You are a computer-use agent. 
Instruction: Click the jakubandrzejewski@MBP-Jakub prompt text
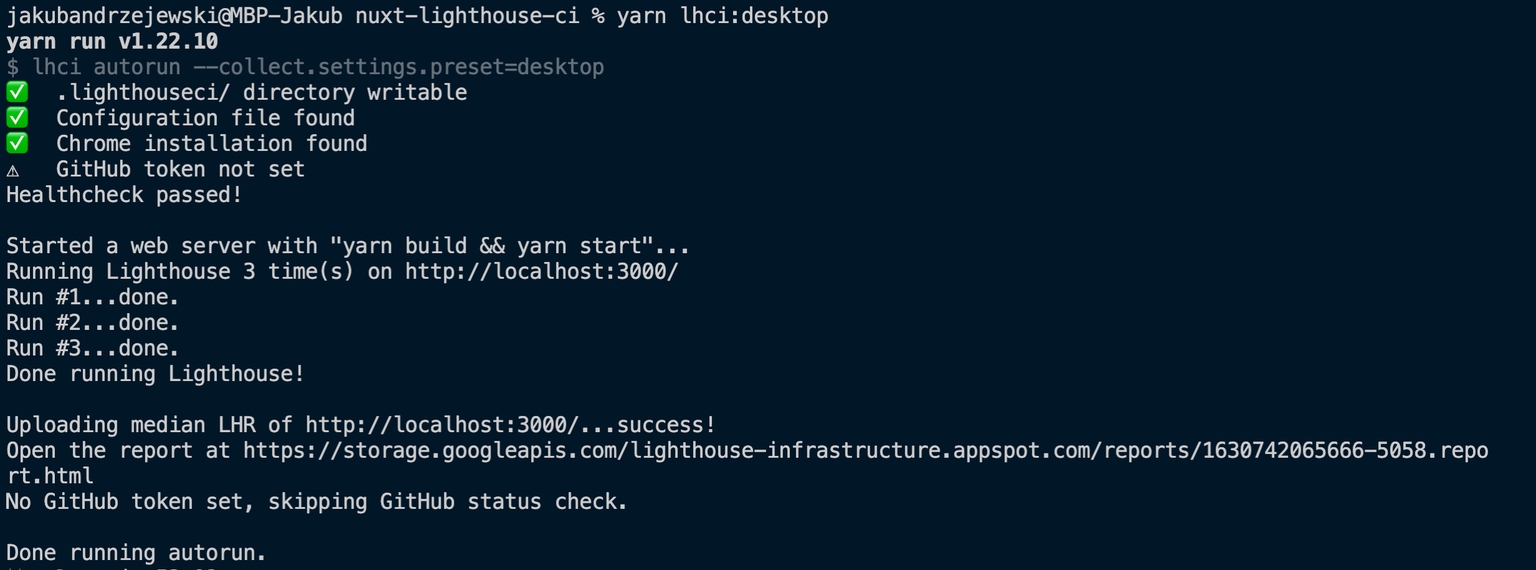pyautogui.click(x=174, y=16)
